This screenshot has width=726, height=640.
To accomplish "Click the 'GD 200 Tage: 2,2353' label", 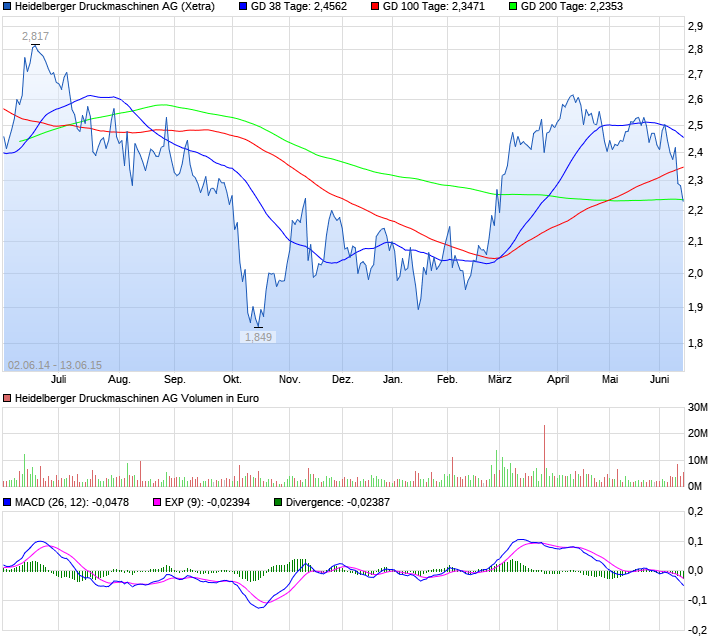I will (x=572, y=6).
